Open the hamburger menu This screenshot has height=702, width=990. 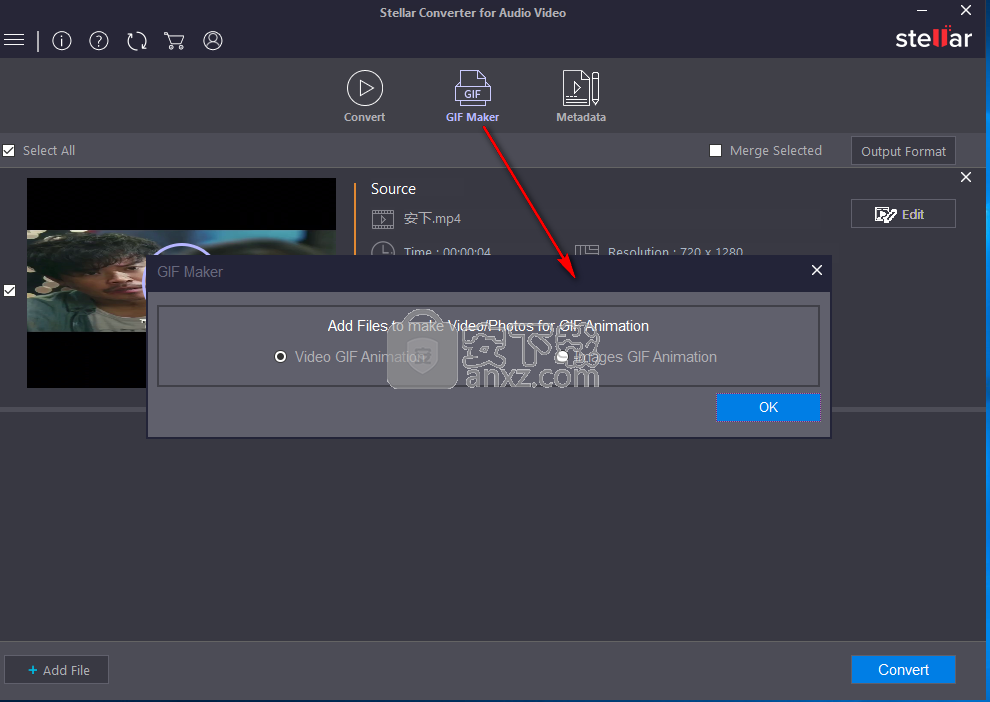[14, 40]
